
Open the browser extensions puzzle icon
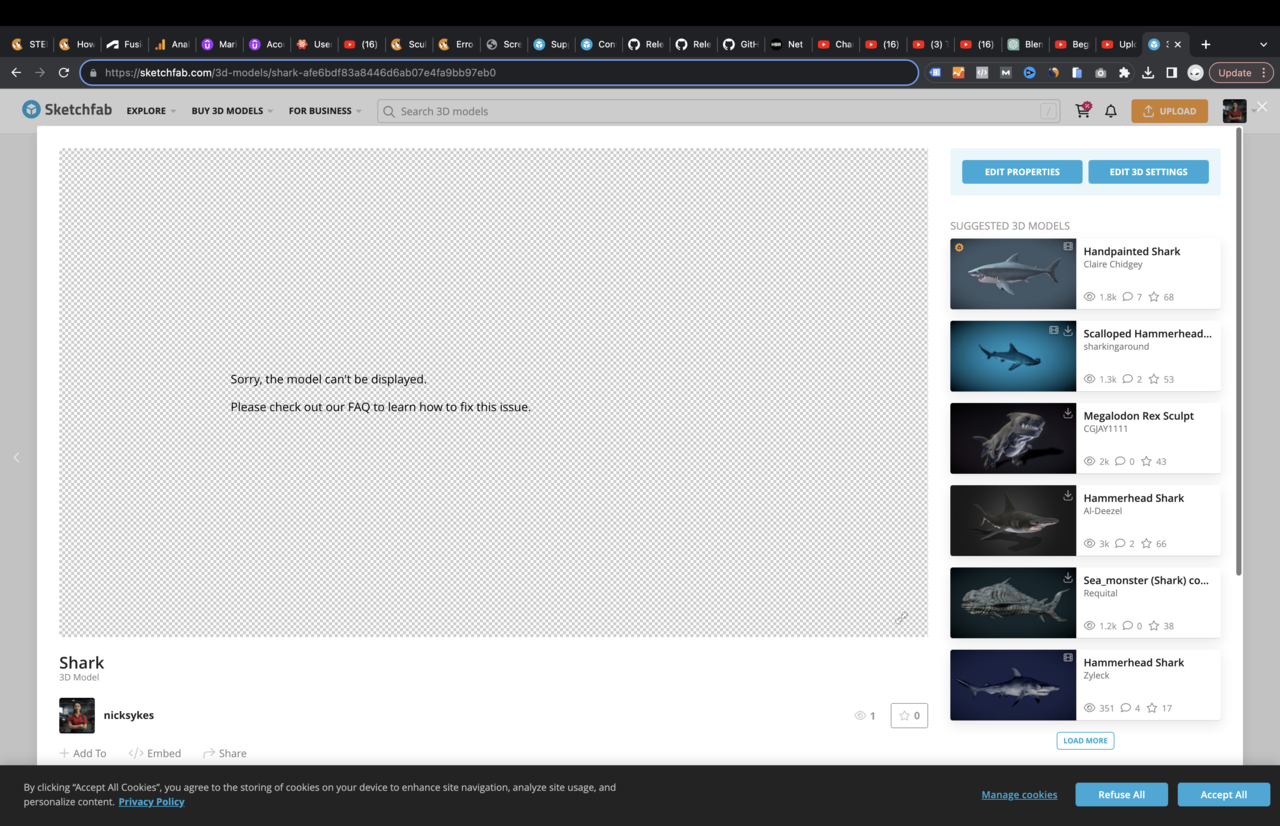1122,72
